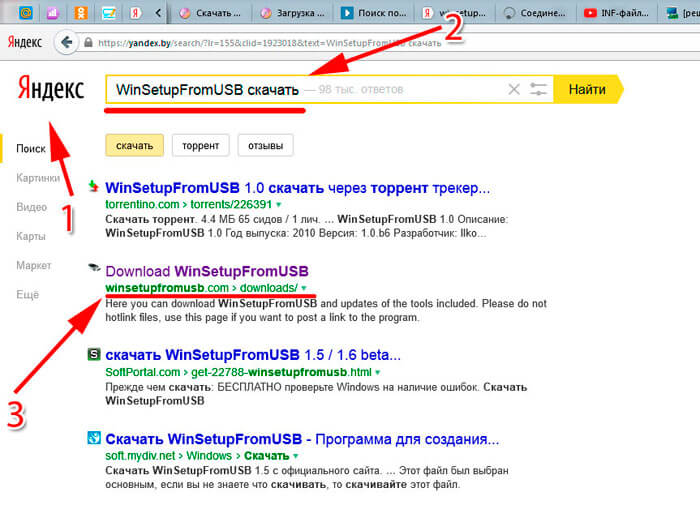Click the tab strip left scroll chevron
The height and width of the screenshot is (505, 700).
(x=158, y=13)
